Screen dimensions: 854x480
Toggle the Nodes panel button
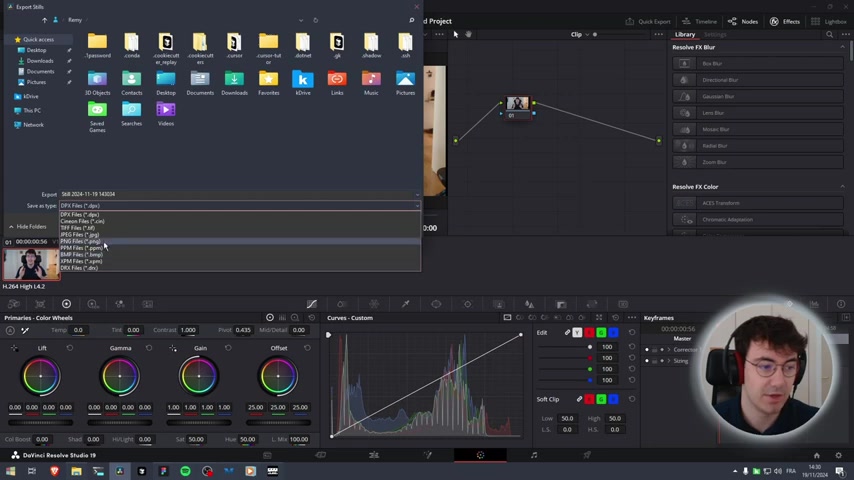743,22
